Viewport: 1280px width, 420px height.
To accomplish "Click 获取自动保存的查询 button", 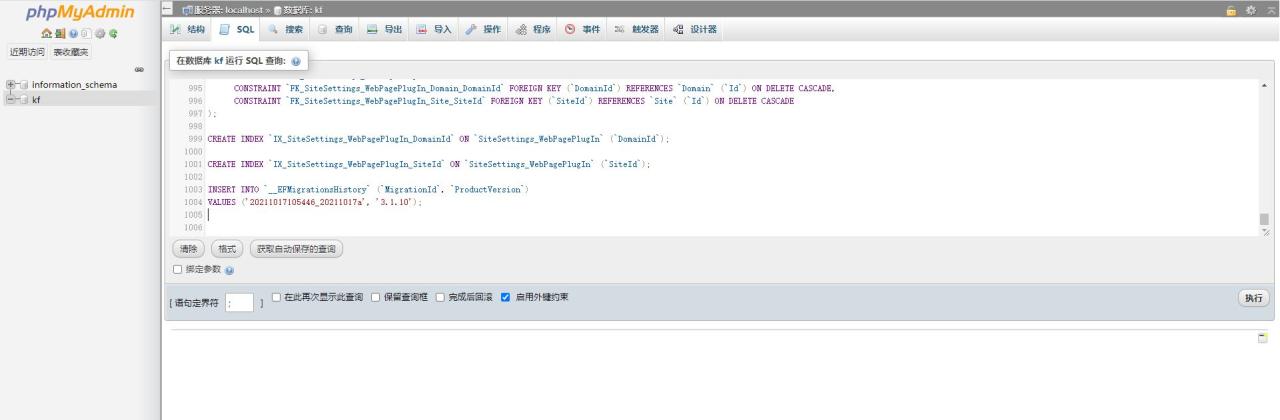I will click(296, 248).
